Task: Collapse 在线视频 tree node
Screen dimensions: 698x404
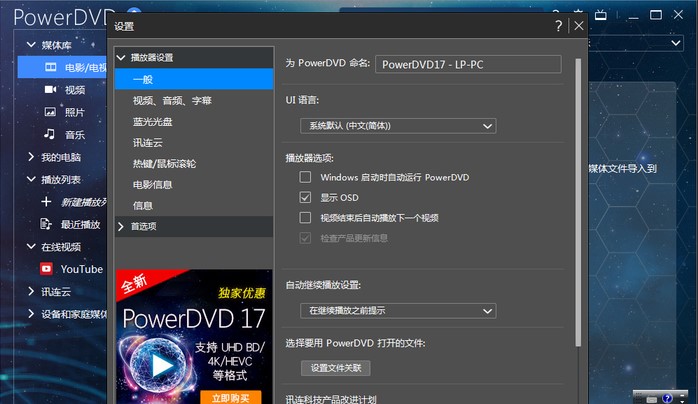Action: pos(31,246)
